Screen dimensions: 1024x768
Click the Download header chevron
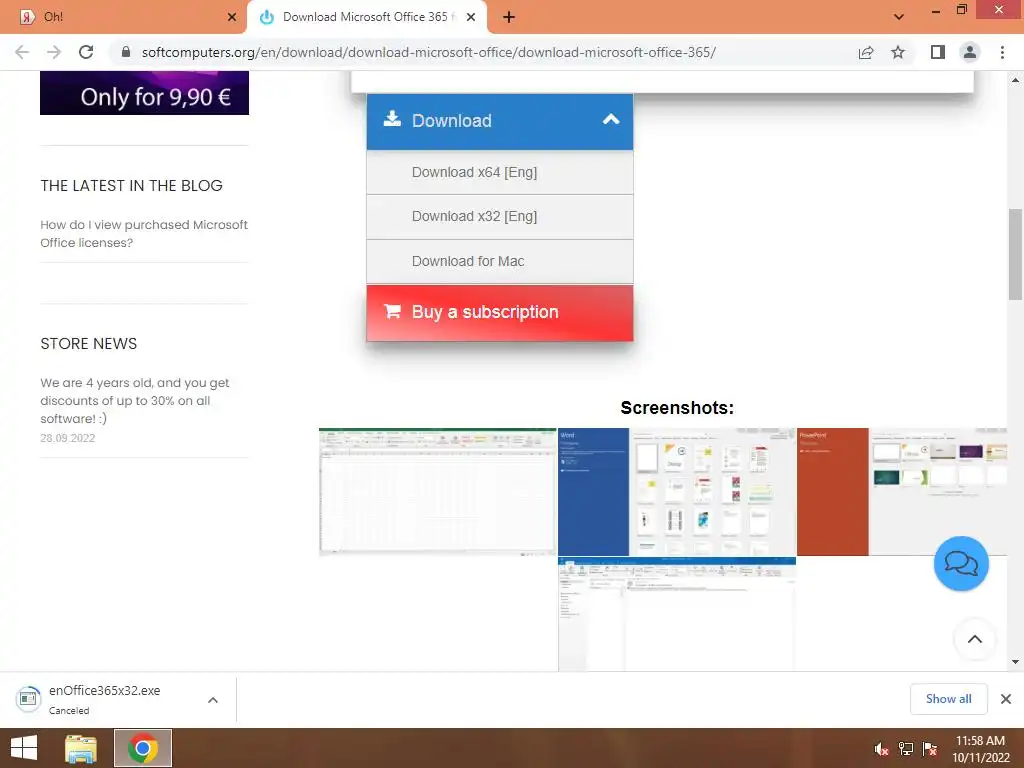click(611, 120)
